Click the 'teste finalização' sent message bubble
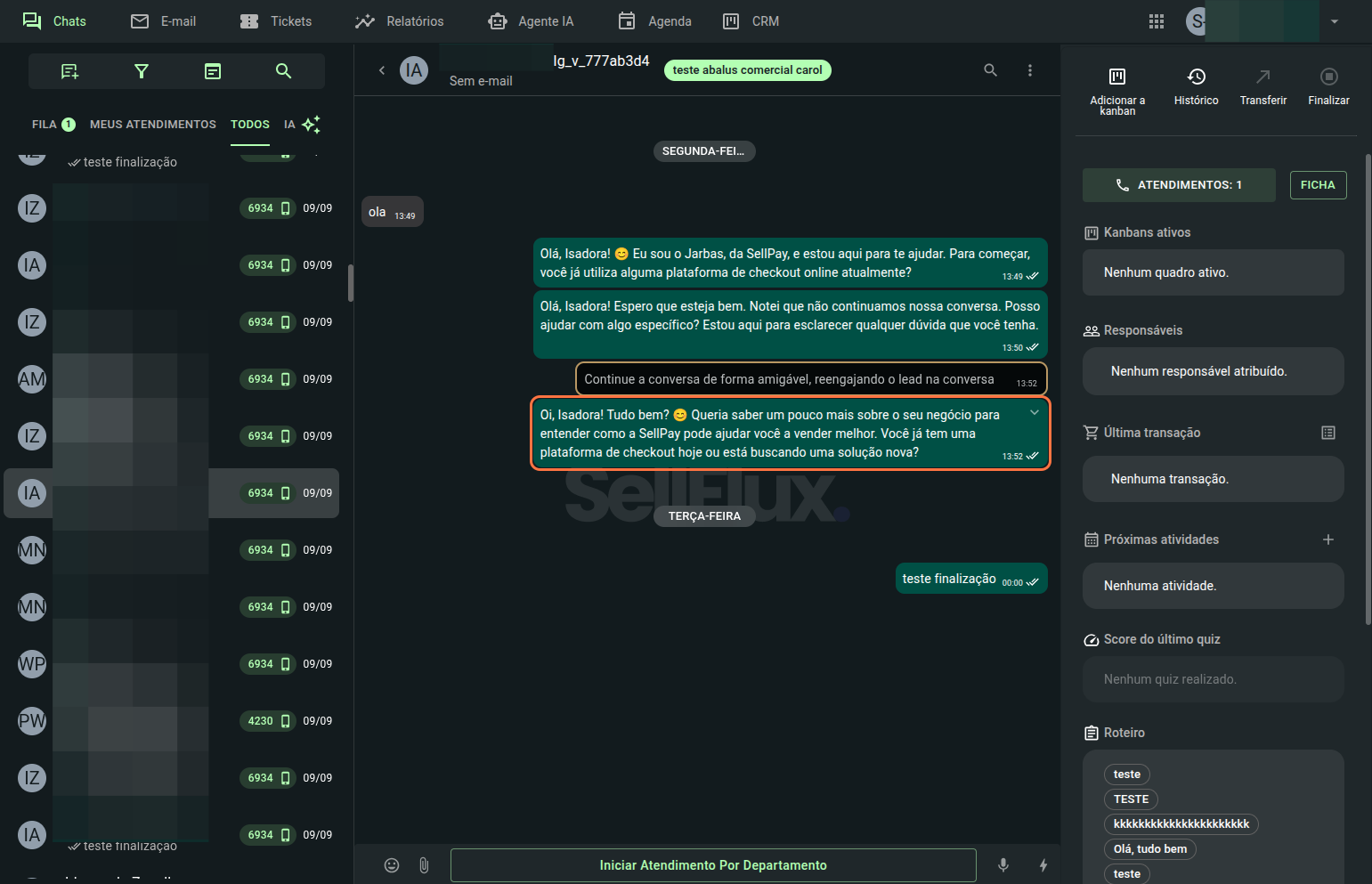1372x884 pixels. [x=971, y=579]
